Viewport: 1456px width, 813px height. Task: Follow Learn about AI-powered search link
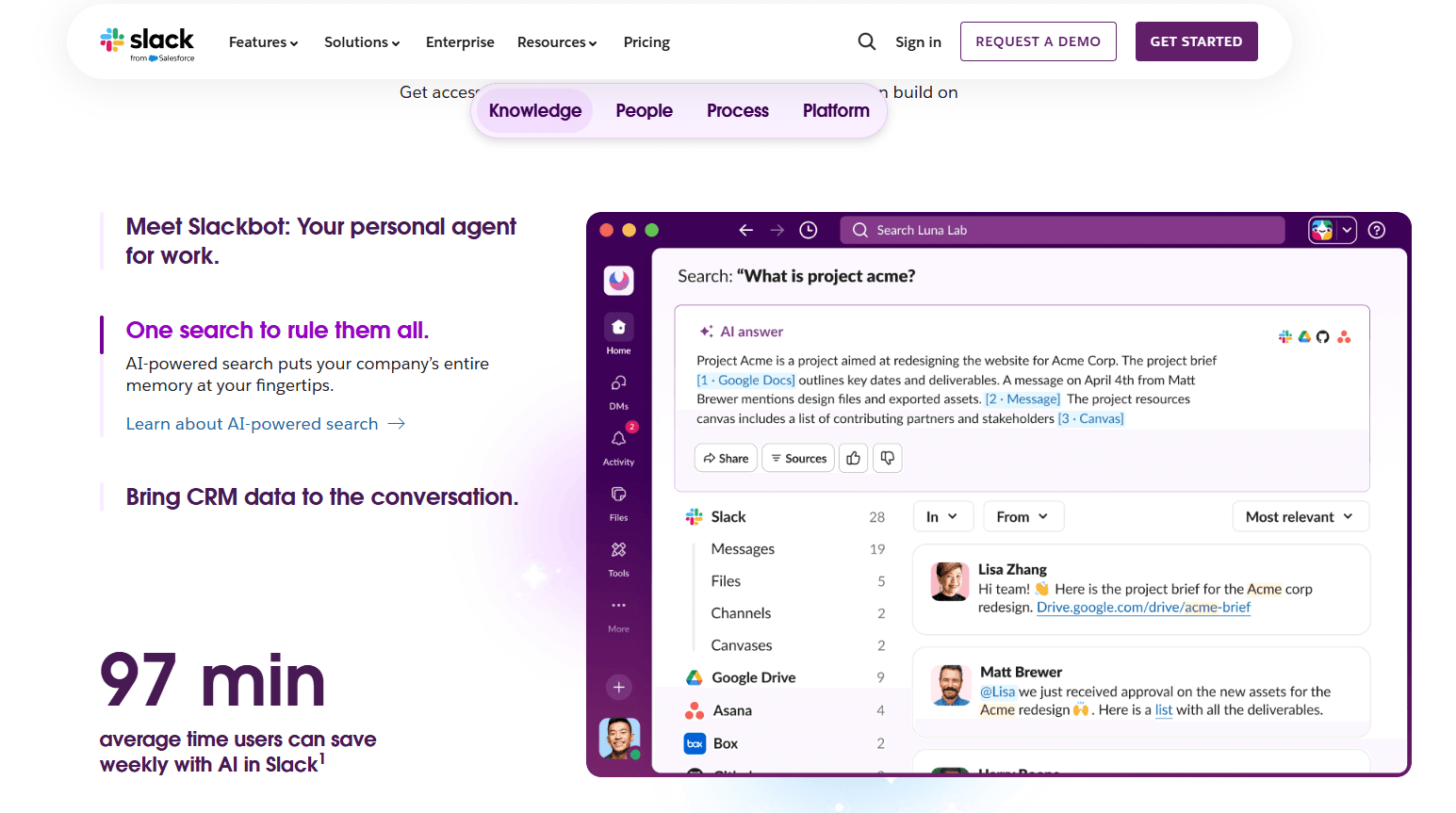click(x=266, y=424)
